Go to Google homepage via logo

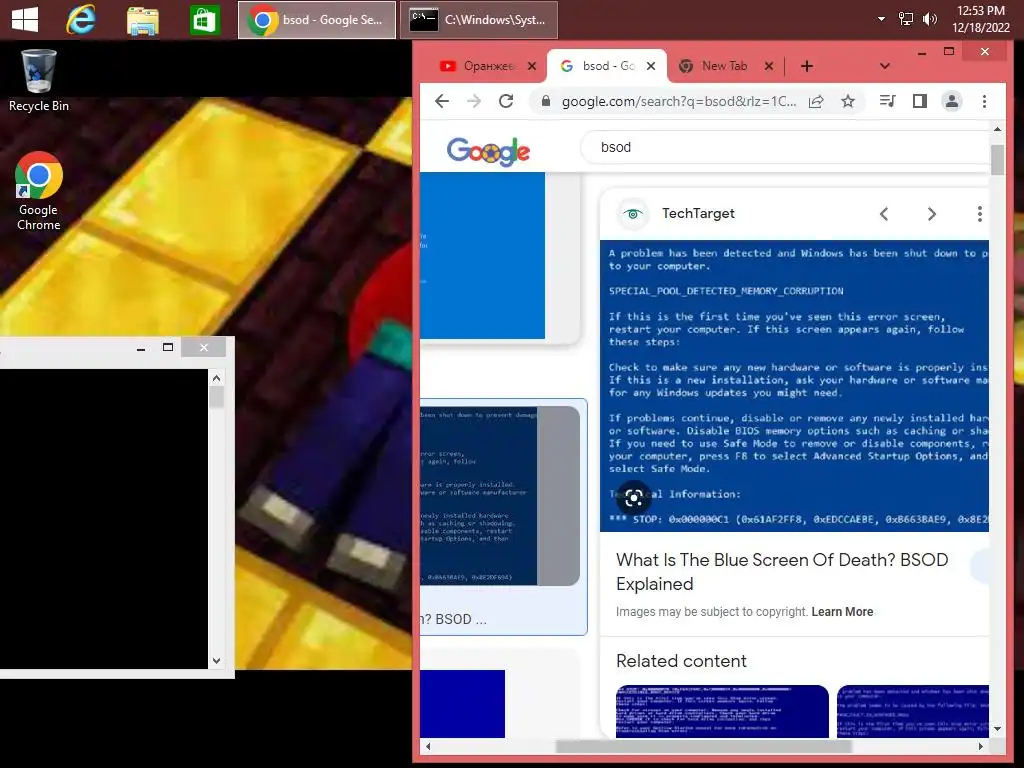(x=488, y=152)
